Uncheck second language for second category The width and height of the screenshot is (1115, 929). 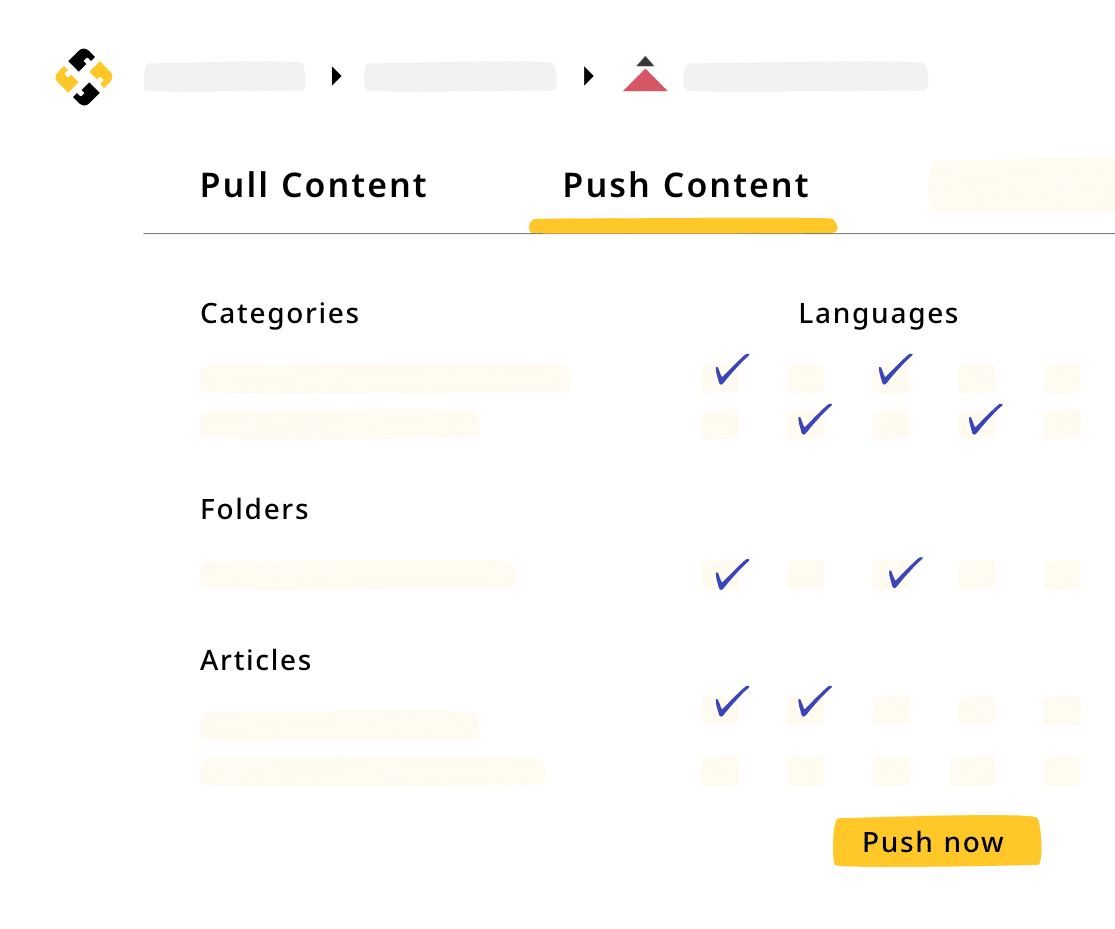(806, 424)
